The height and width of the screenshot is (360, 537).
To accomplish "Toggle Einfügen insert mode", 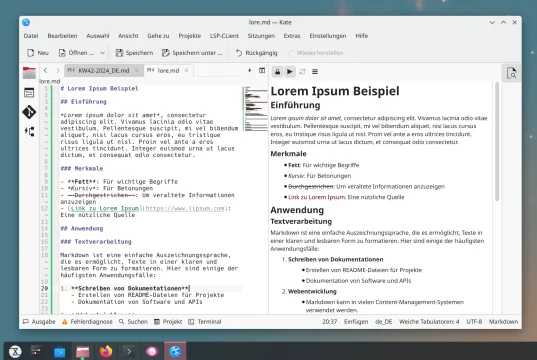I will point(356,322).
